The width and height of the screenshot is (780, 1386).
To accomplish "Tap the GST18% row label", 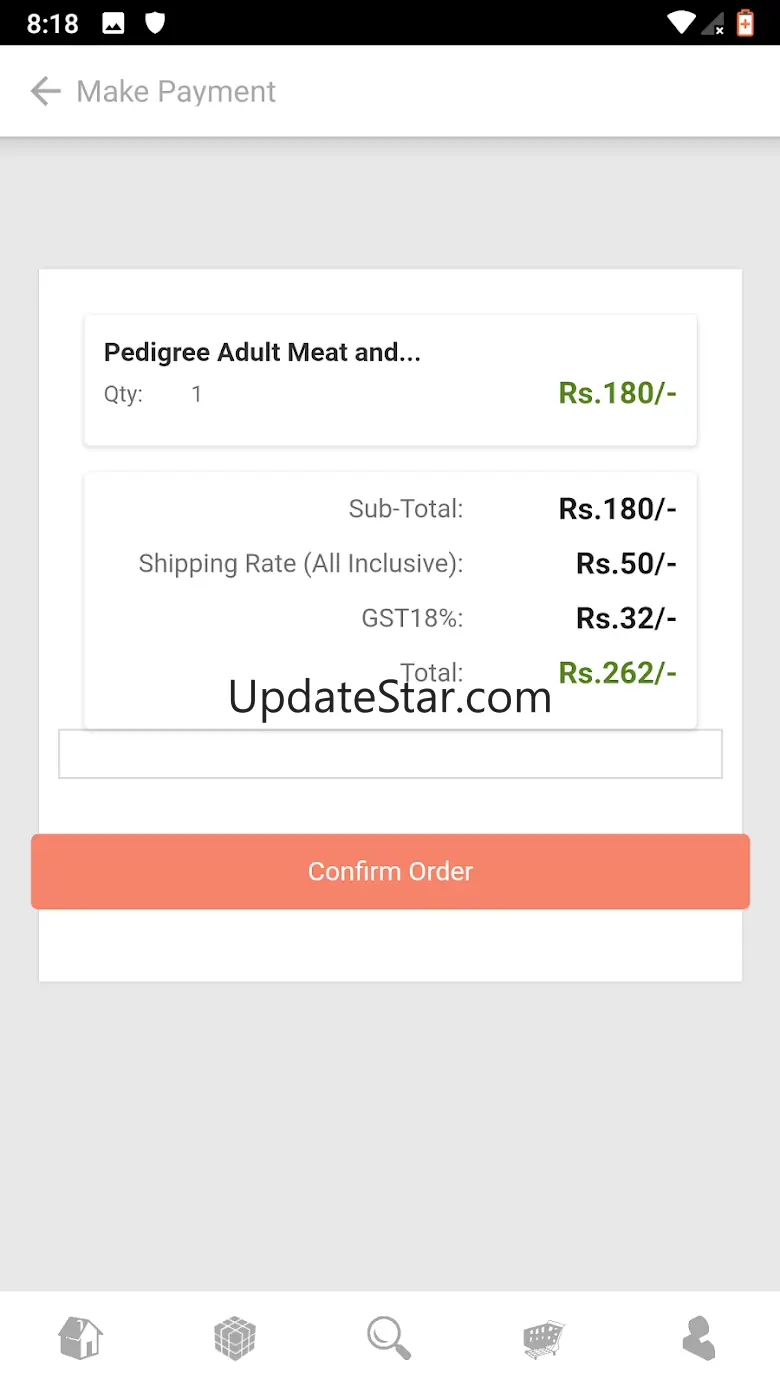I will click(x=412, y=619).
